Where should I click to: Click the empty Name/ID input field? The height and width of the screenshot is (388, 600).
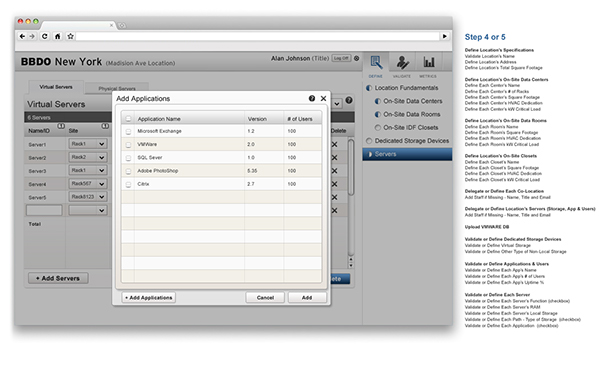coord(44,210)
